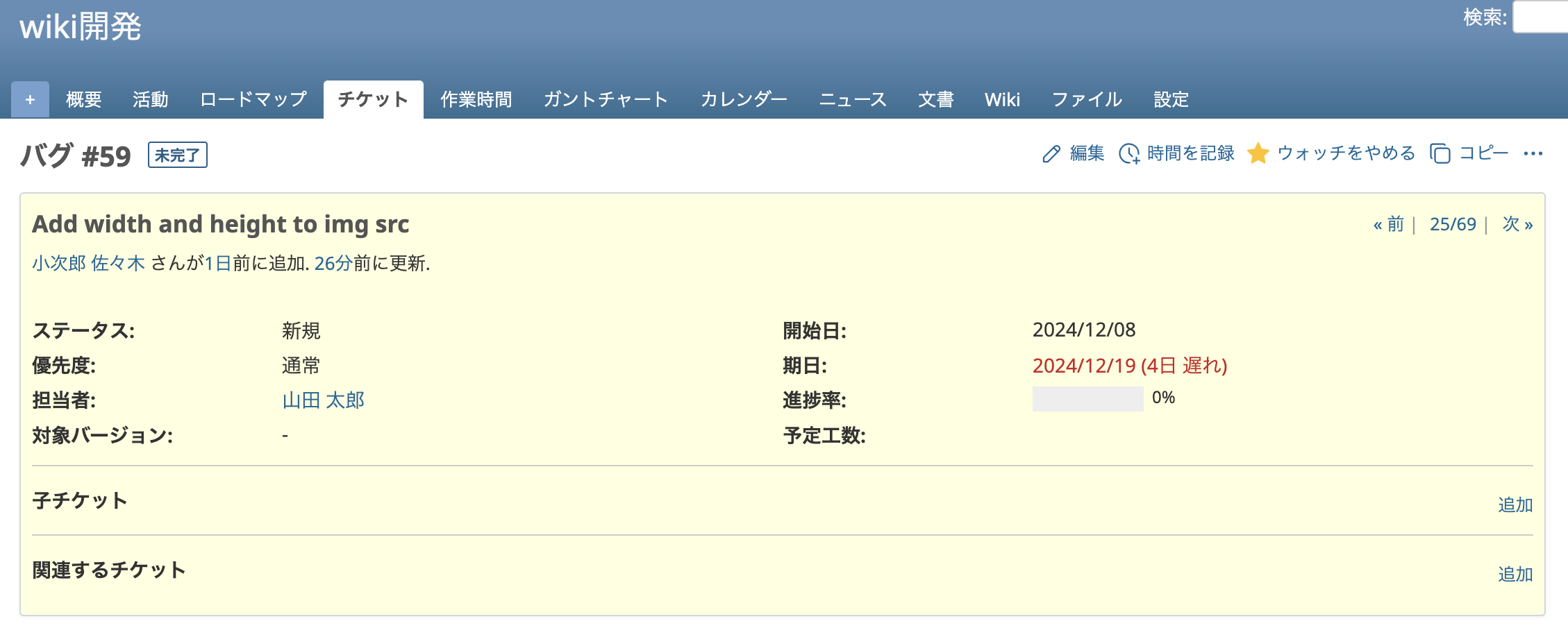This screenshot has width=1568, height=637.
Task: Open the ニュース tab
Action: (x=853, y=100)
